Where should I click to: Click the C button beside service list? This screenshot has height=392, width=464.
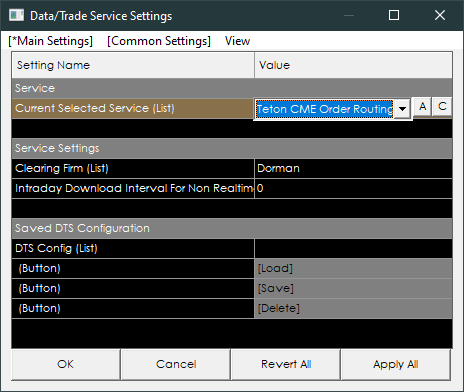[442, 107]
